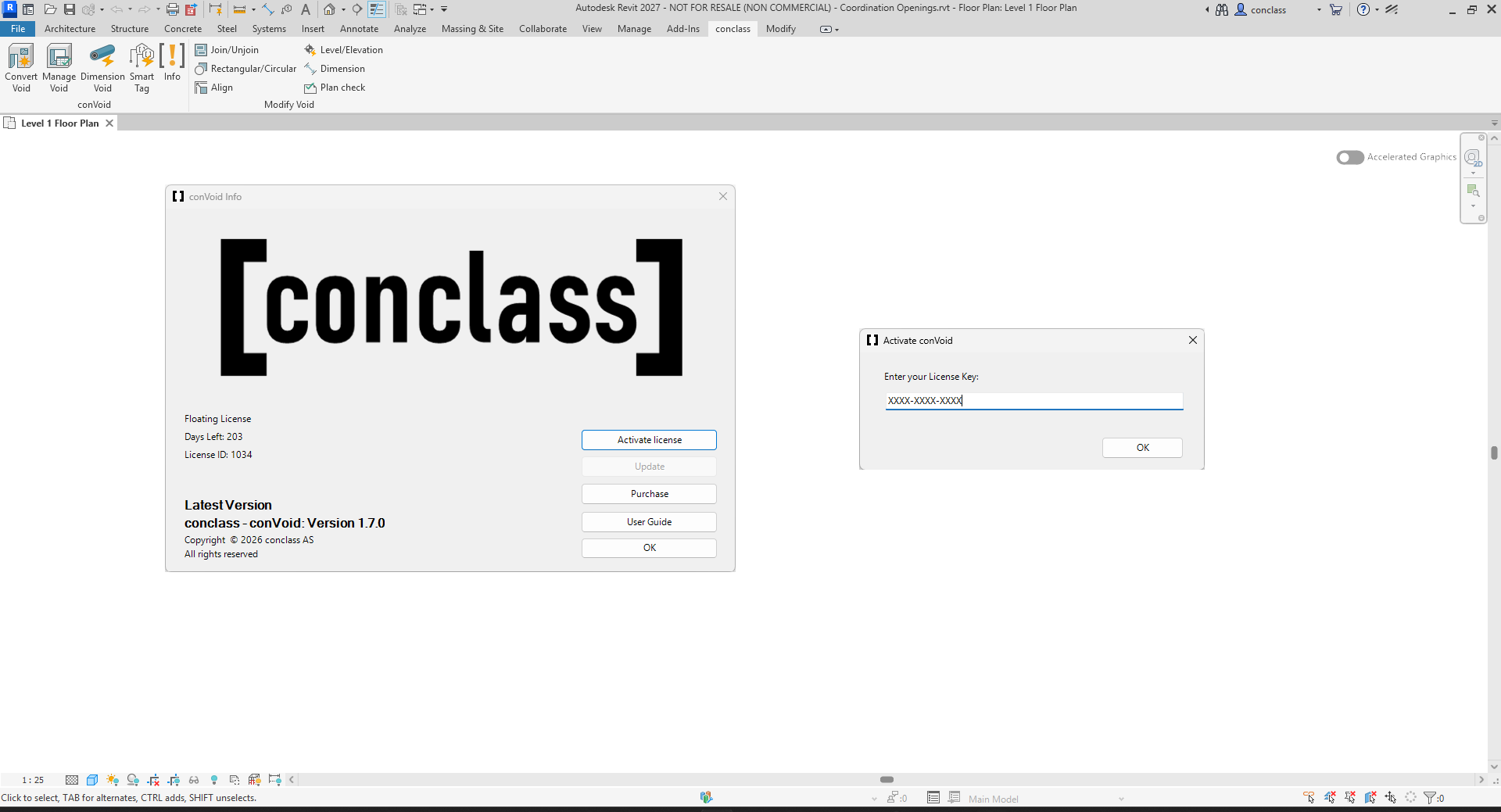Toggle Show Crop Region in view bar
The image size is (1501, 812).
pos(174,780)
